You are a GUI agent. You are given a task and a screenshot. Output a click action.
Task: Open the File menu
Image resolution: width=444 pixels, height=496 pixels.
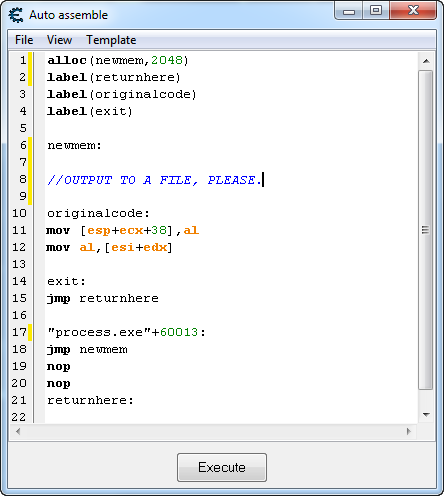pos(24,40)
